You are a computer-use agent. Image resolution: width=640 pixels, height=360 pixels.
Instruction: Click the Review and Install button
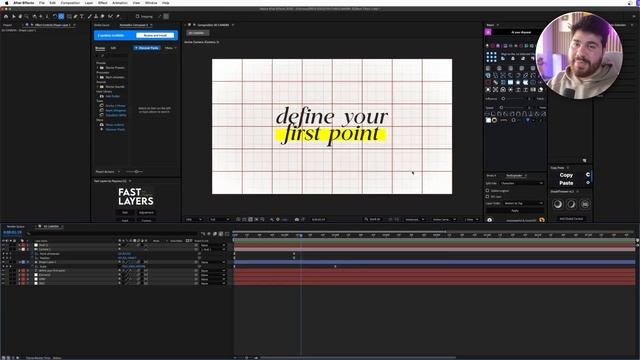point(155,36)
